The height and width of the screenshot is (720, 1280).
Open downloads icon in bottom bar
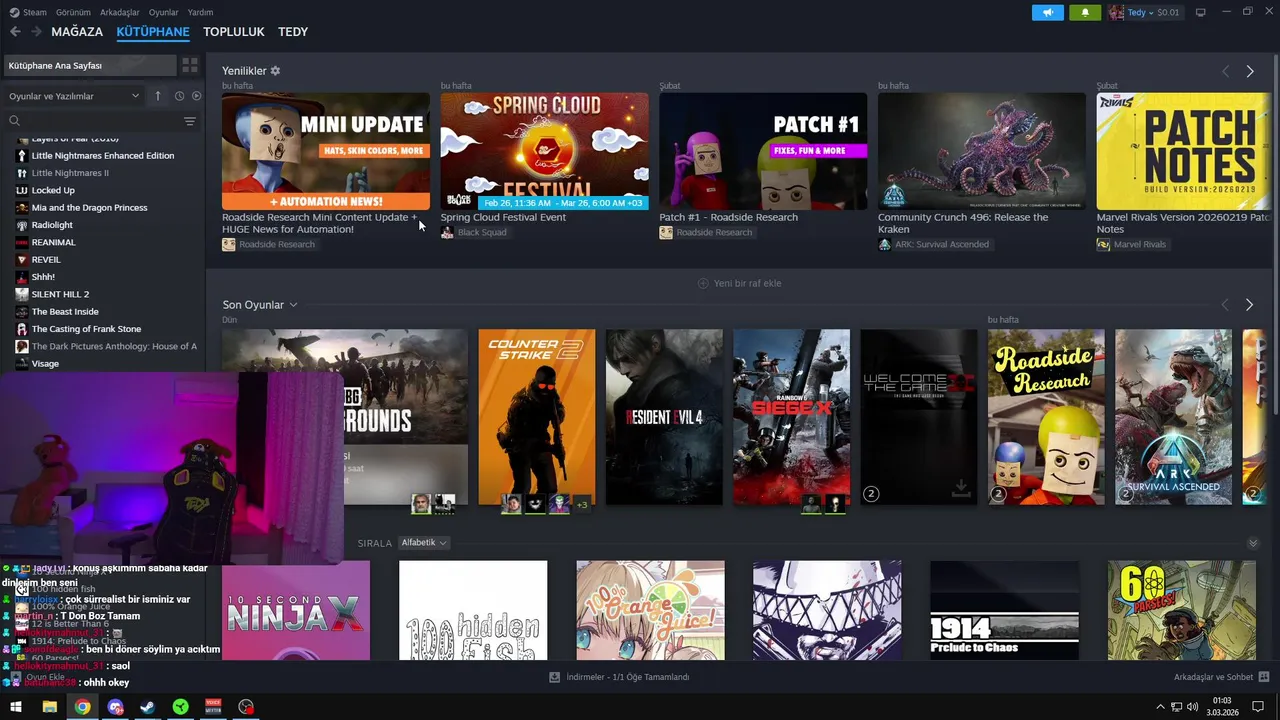(555, 677)
